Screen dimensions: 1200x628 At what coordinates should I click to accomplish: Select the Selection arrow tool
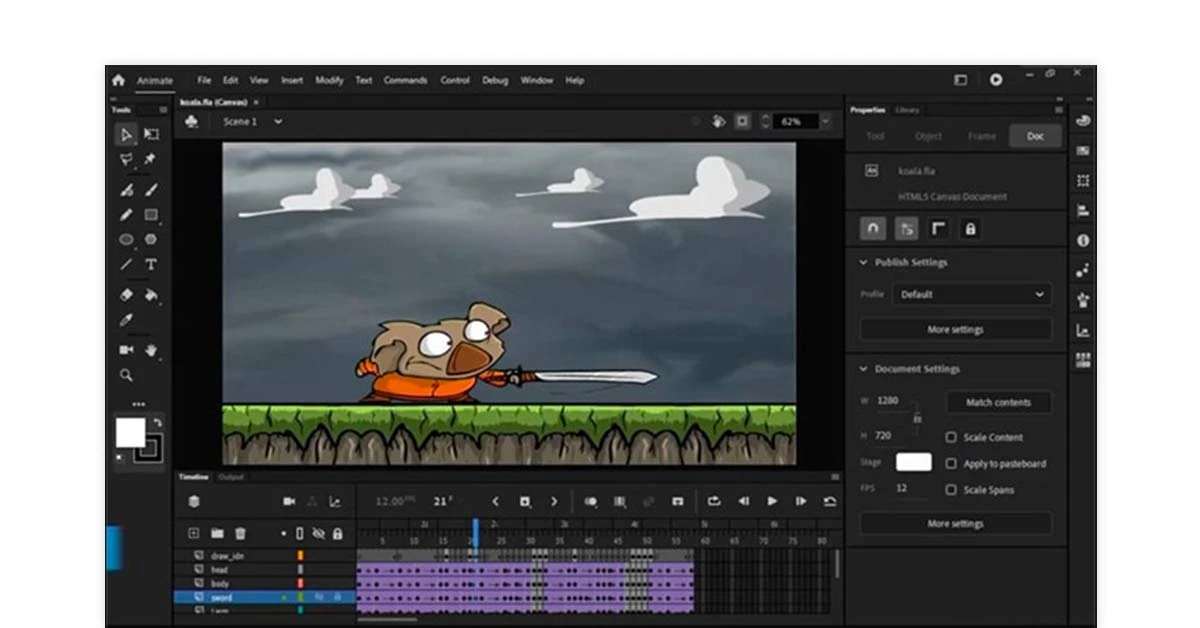coord(125,134)
